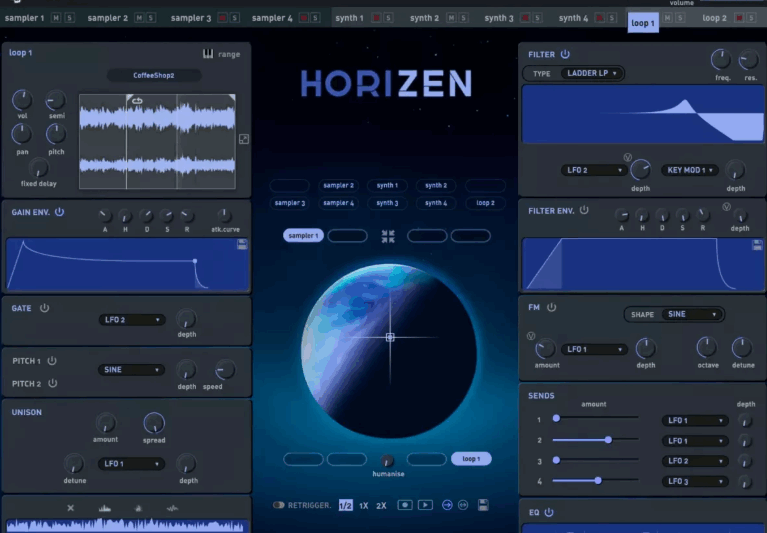Toggle the Filter Env power button

click(x=584, y=210)
